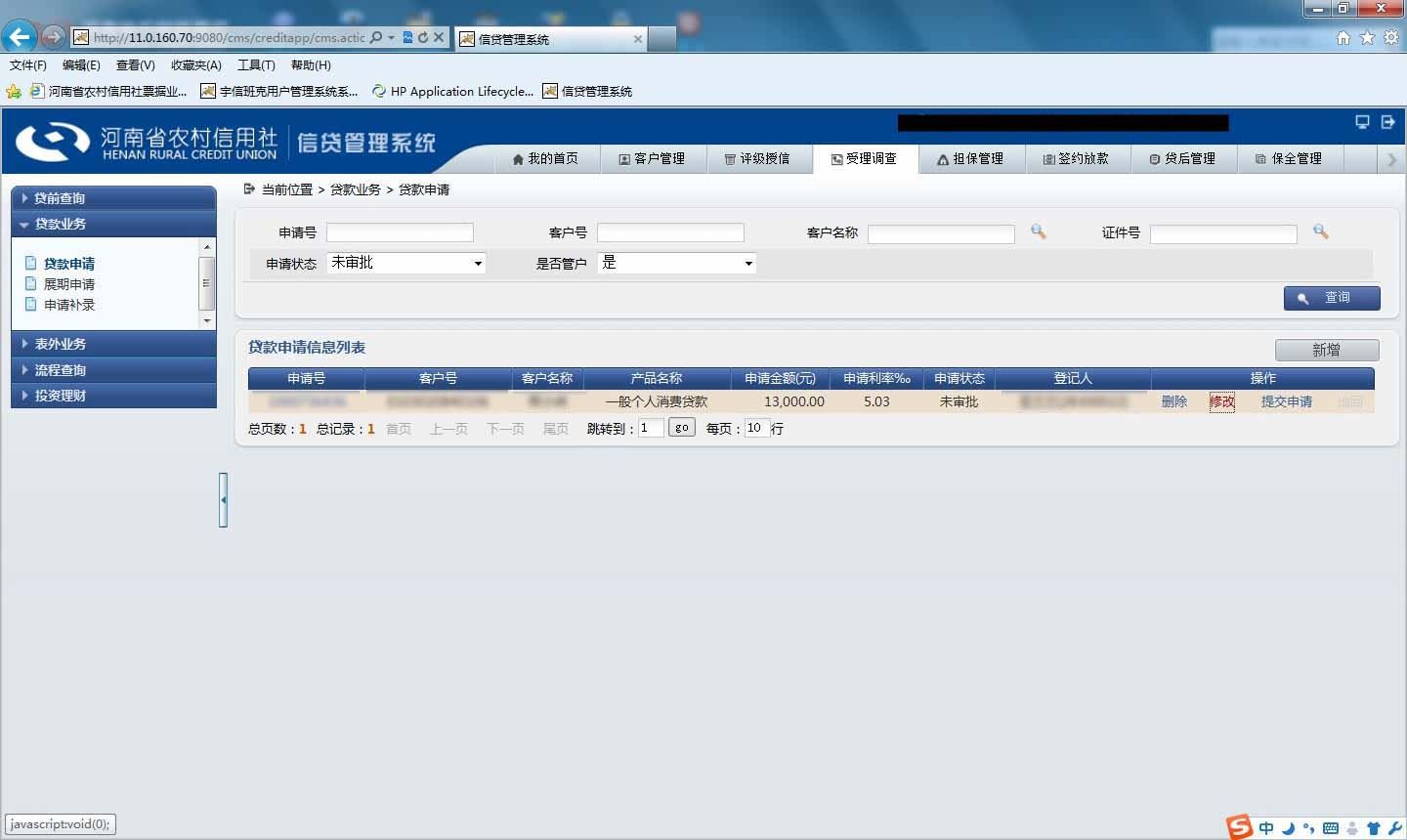Open the HP Application Lifecycle bookmark
This screenshot has width=1407, height=840.
click(x=452, y=91)
